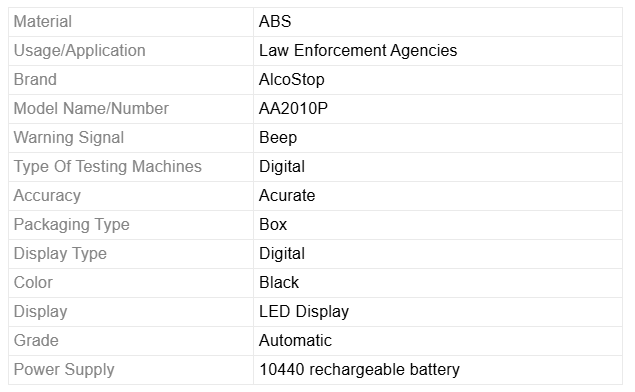Click Type Of Testing Machines label
635x392 pixels.
(x=108, y=167)
